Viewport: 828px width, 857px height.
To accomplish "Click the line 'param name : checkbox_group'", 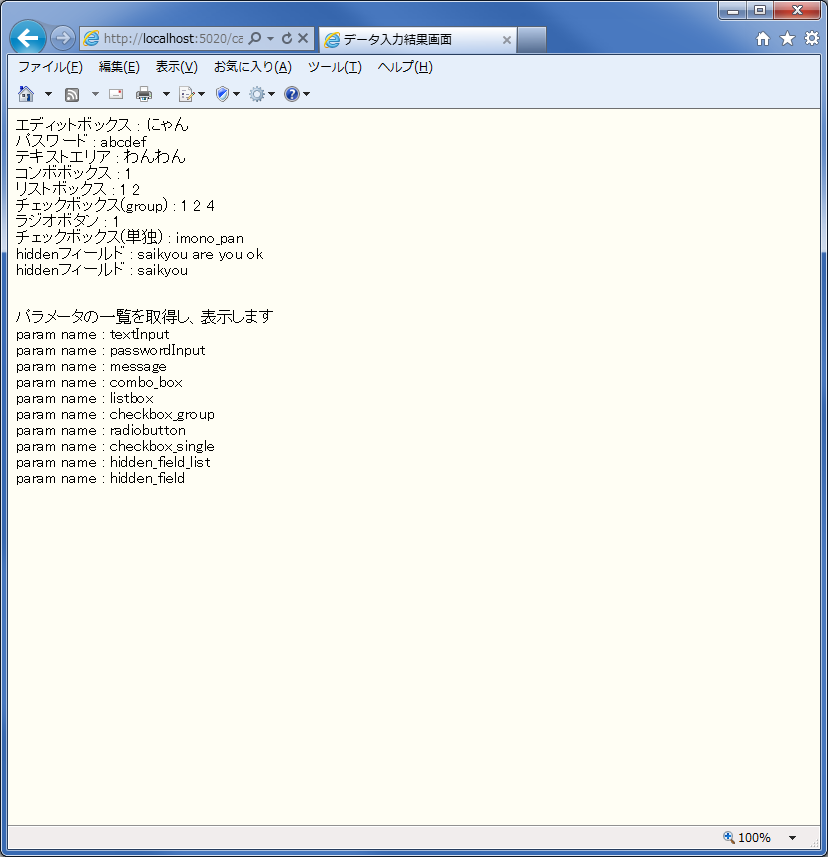I will [x=115, y=414].
